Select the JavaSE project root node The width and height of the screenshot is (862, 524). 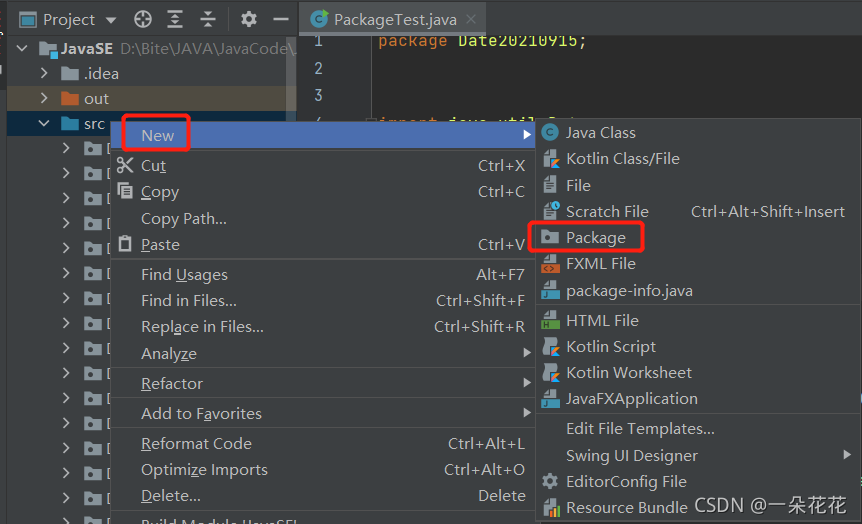pyautogui.click(x=87, y=48)
